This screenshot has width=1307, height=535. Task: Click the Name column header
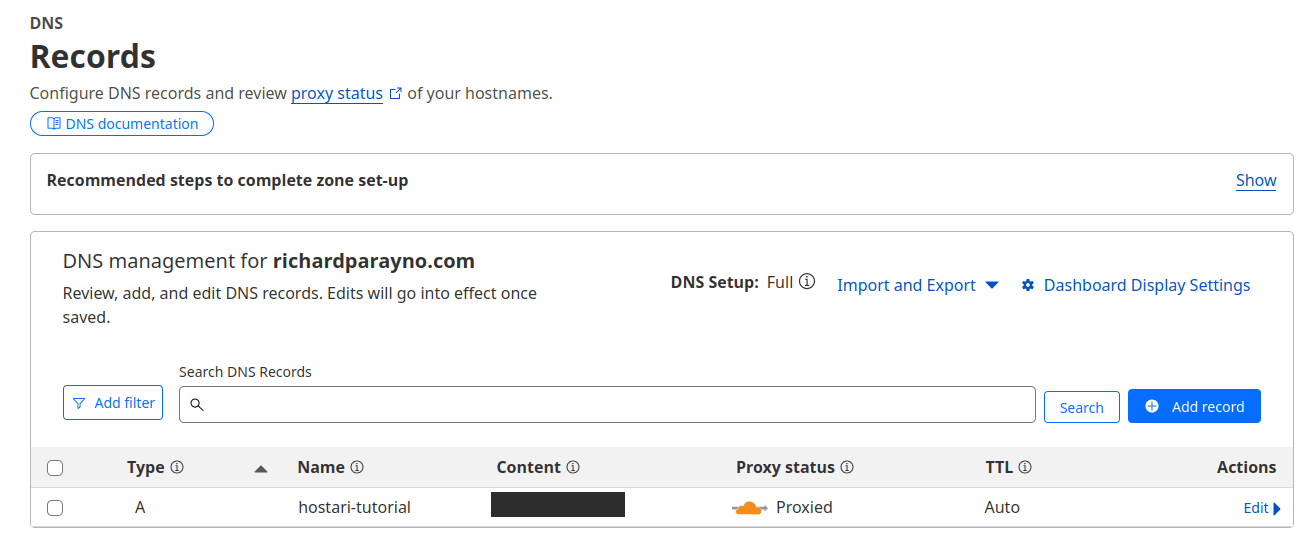[x=321, y=467]
